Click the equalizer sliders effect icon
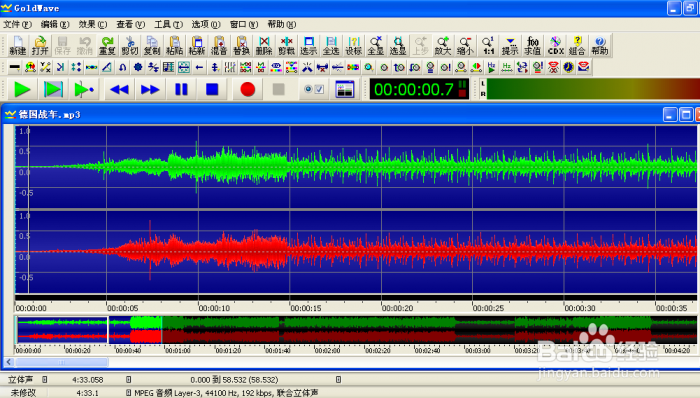 click(x=230, y=67)
